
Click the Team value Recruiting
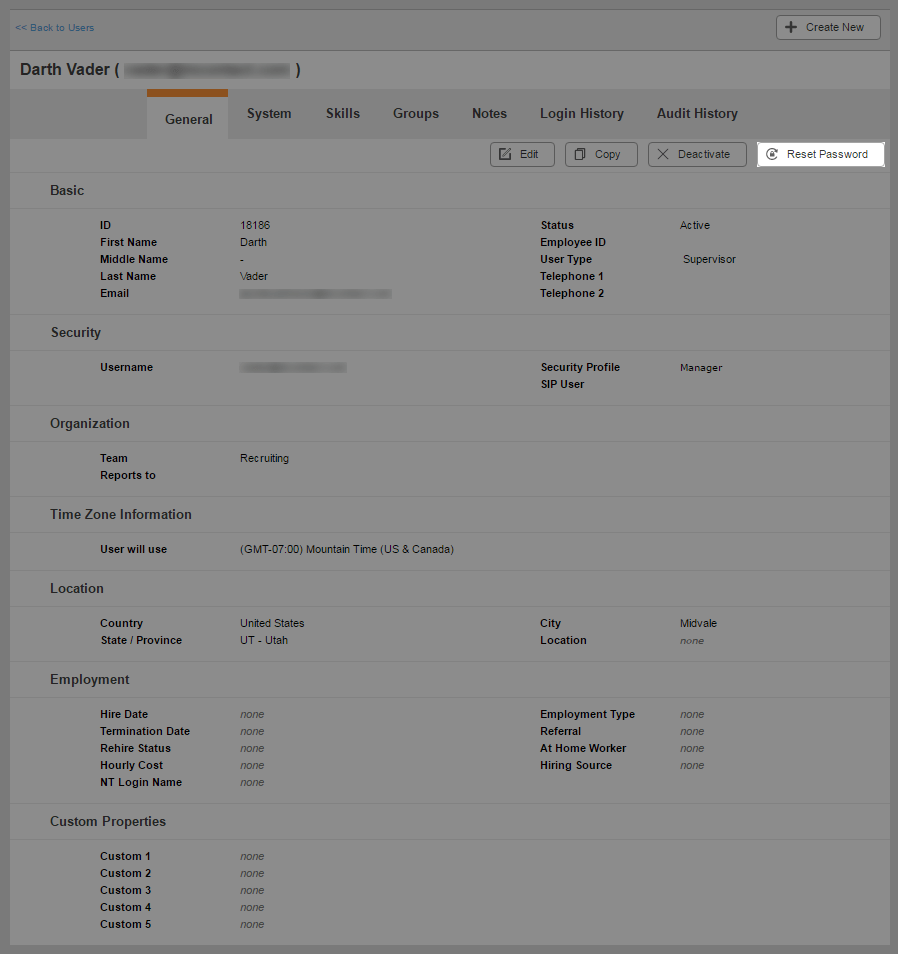[x=264, y=458]
